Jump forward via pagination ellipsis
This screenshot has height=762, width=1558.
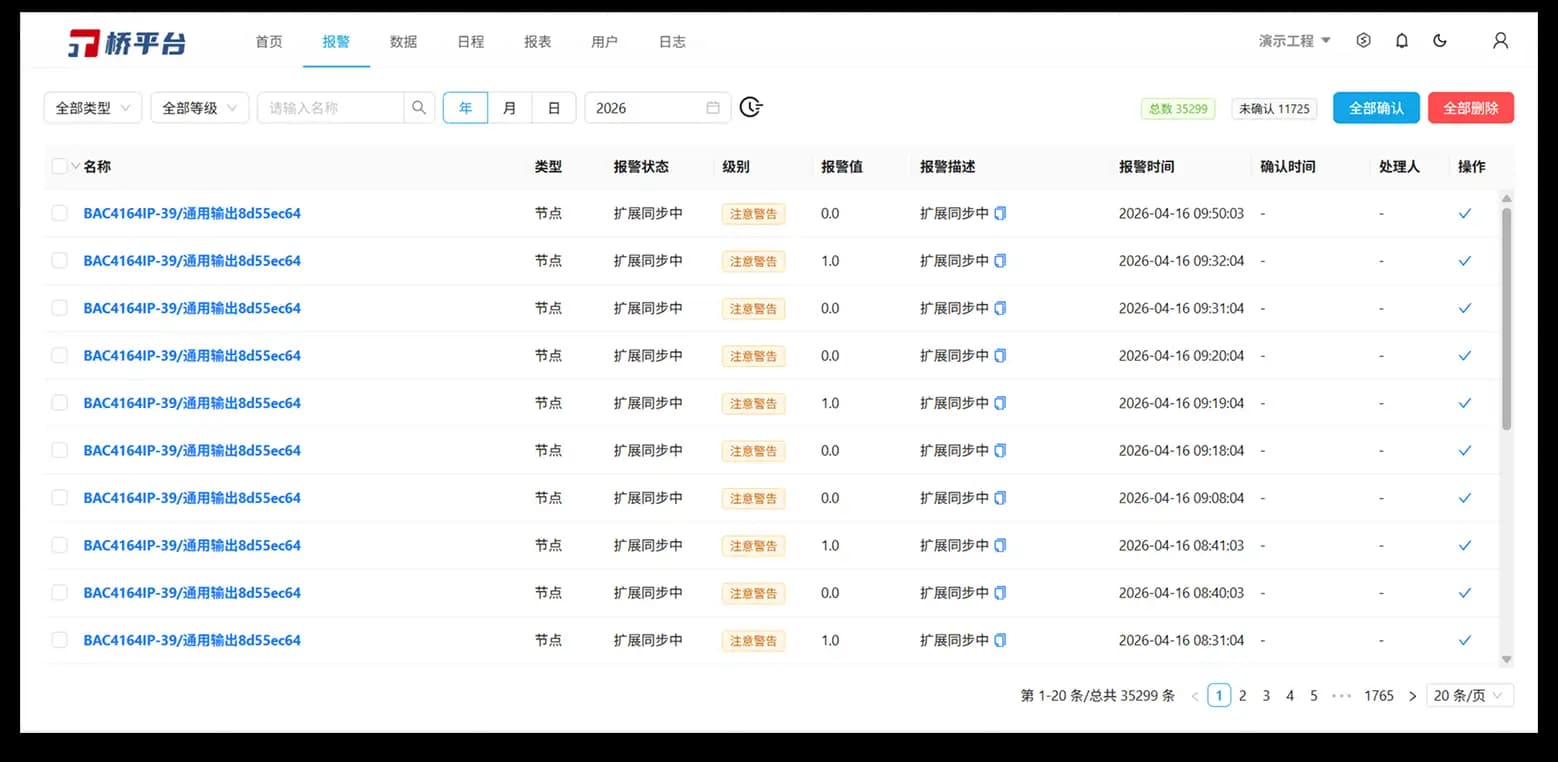(1342, 696)
